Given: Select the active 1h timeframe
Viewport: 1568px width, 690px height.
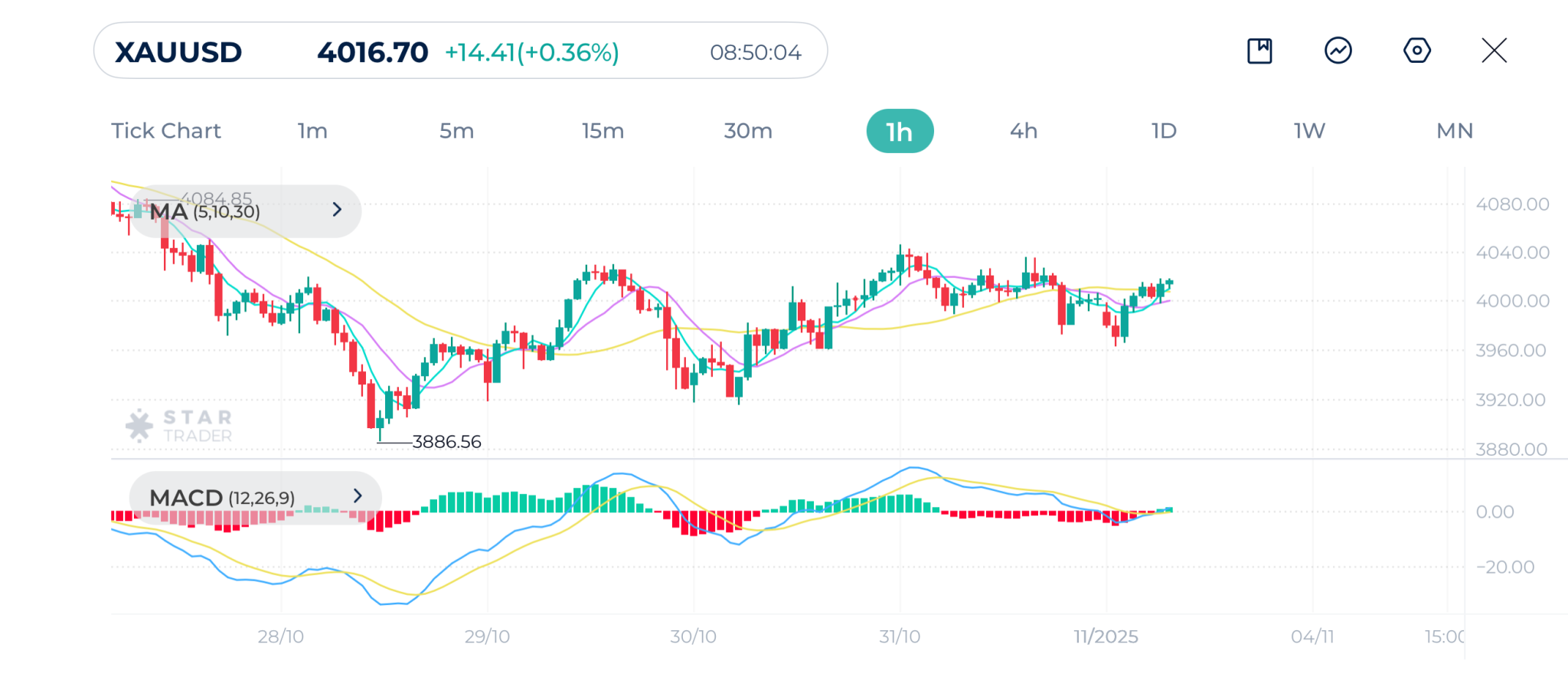Looking at the screenshot, I should pos(900,131).
